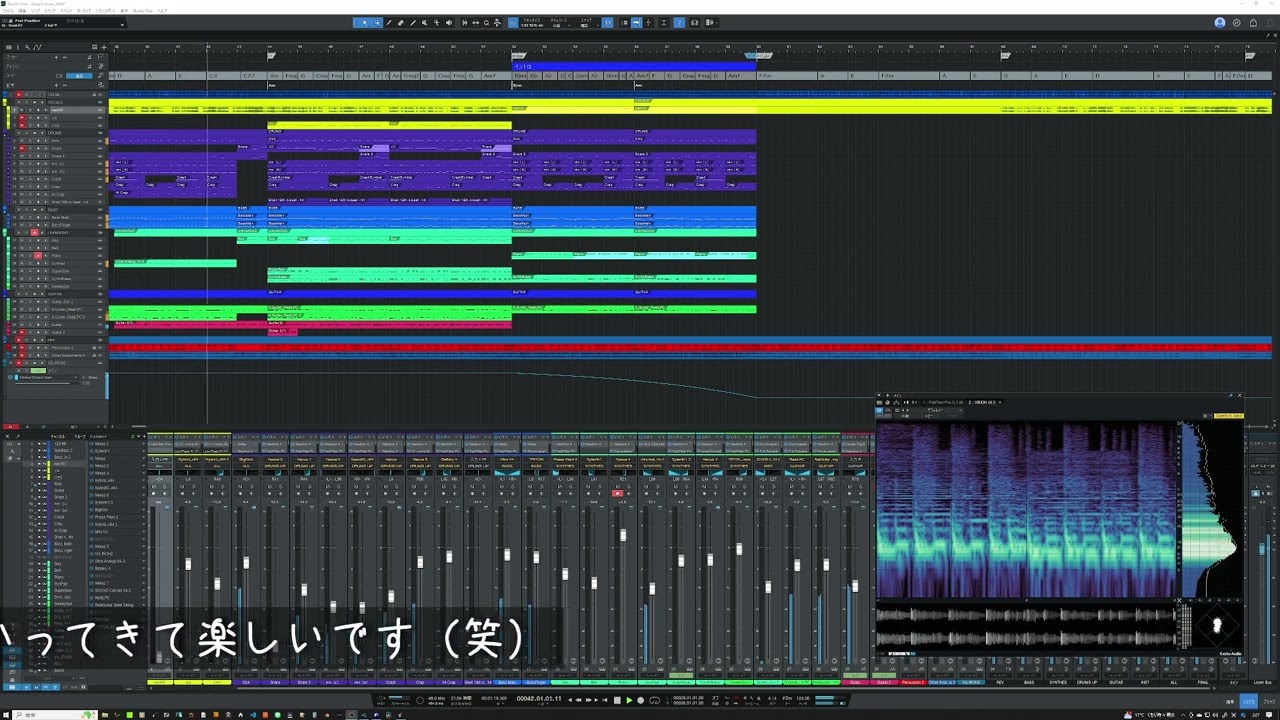Click the user account avatar at top right
1280x720 pixels.
click(x=1220, y=23)
